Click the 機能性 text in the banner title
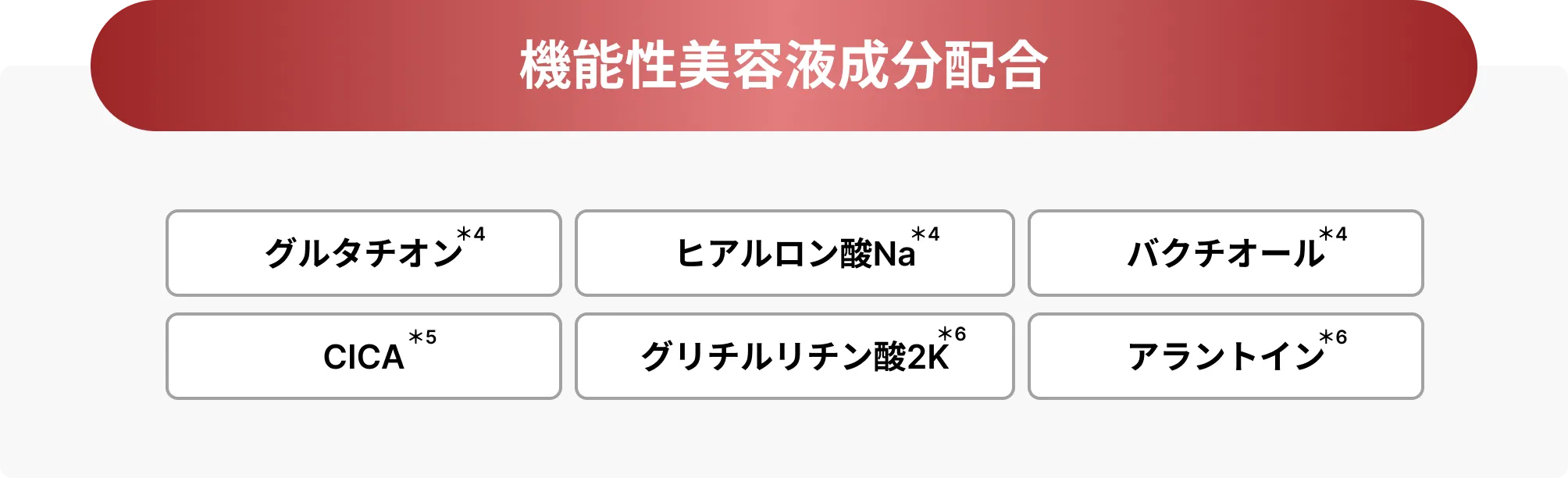The image size is (1568, 478). [599, 66]
